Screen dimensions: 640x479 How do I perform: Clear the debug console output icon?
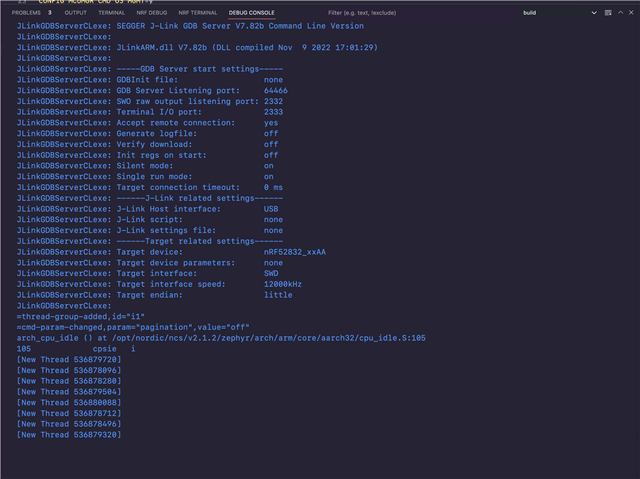608,13
